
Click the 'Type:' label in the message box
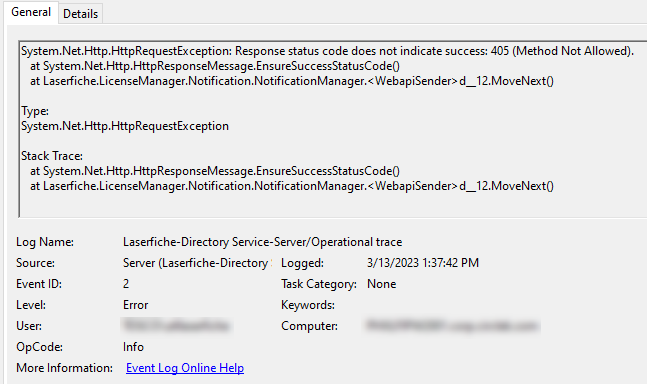pyautogui.click(x=35, y=111)
